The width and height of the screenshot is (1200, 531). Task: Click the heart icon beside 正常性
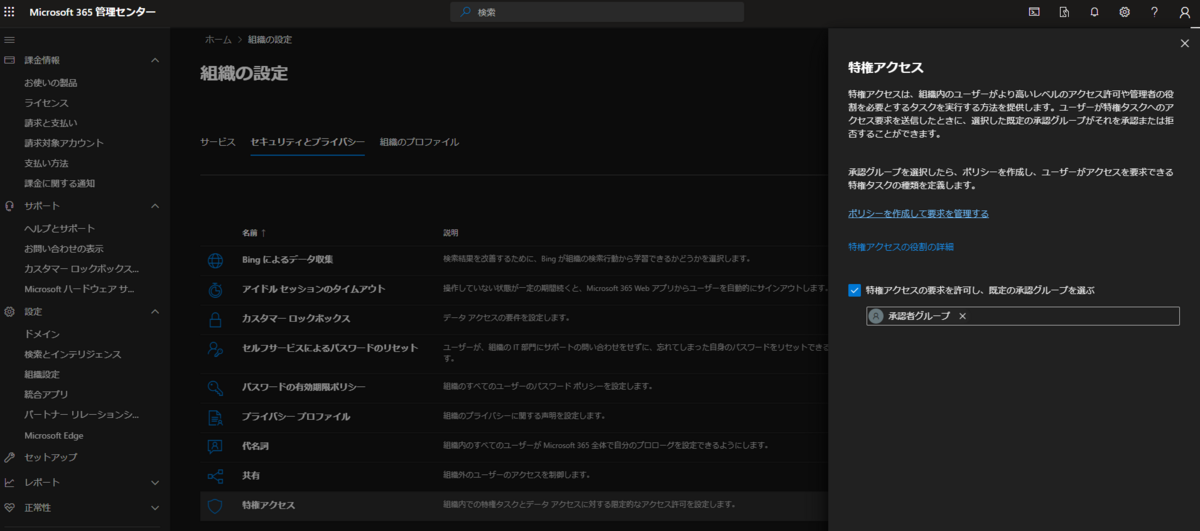coord(10,507)
